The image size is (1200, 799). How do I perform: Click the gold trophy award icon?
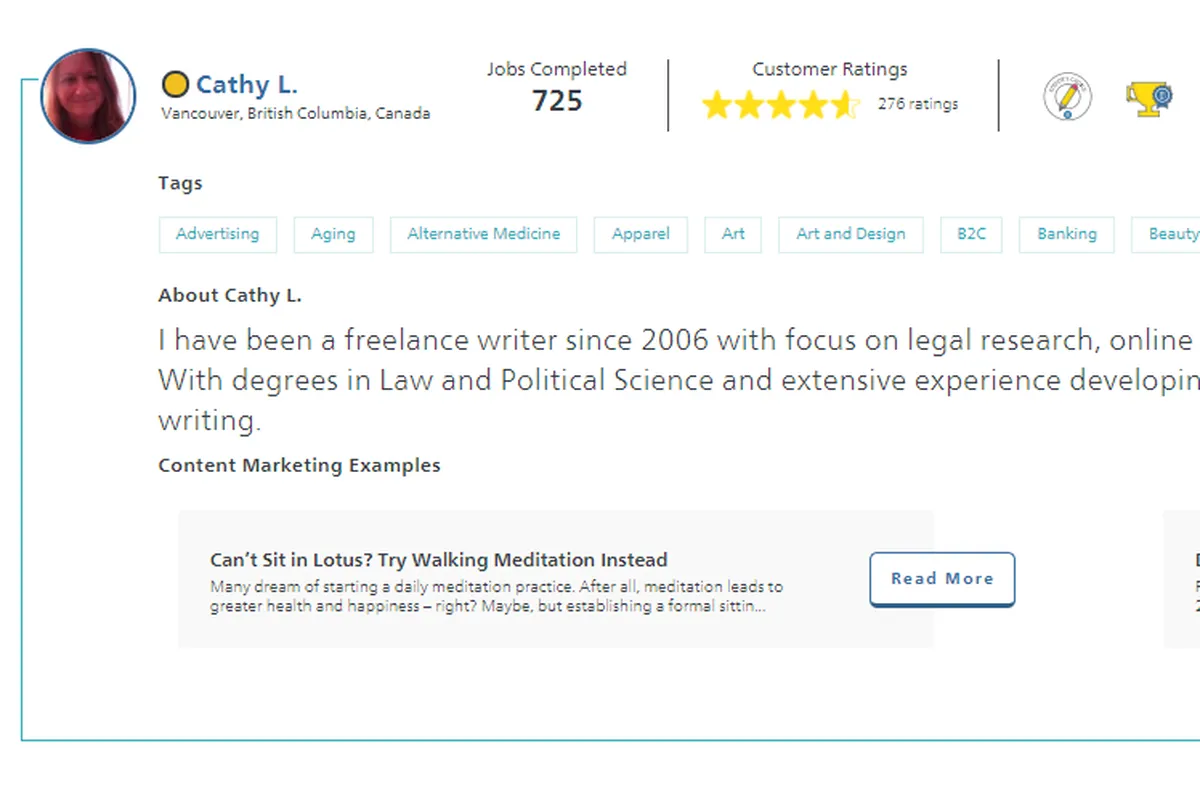point(1148,98)
